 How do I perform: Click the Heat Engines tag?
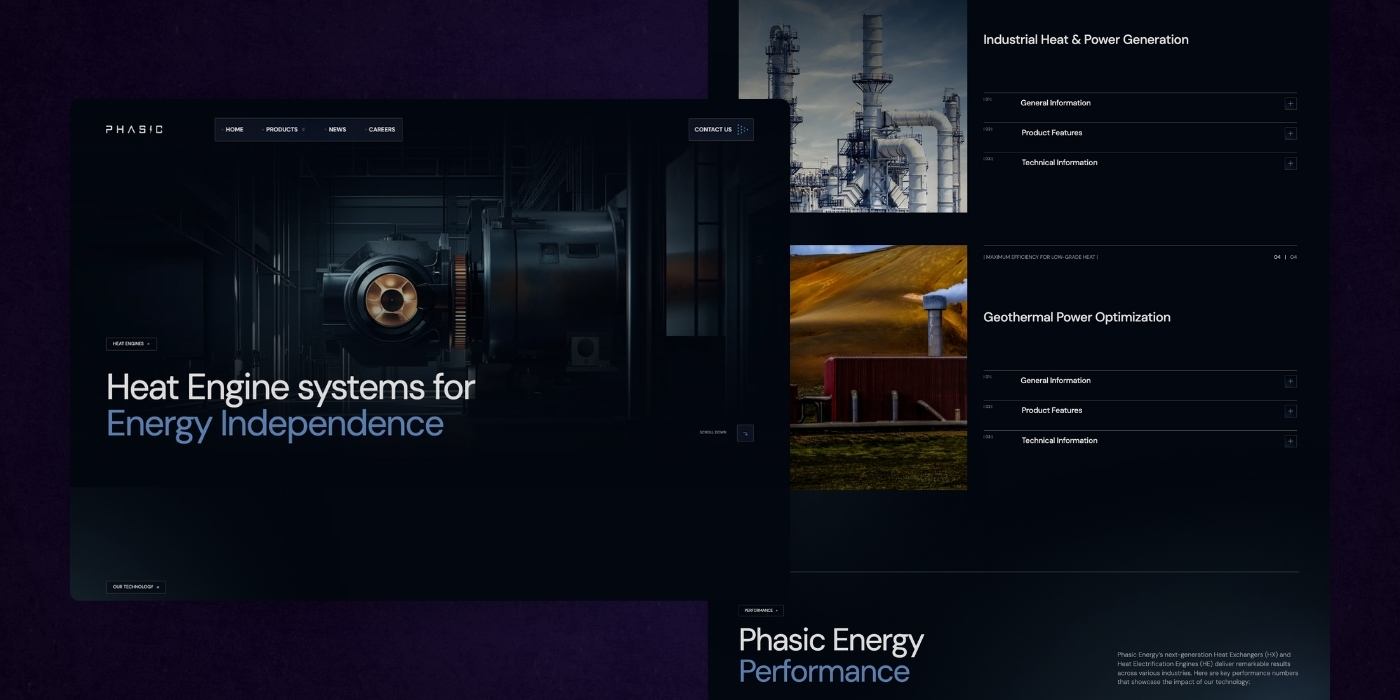click(130, 343)
